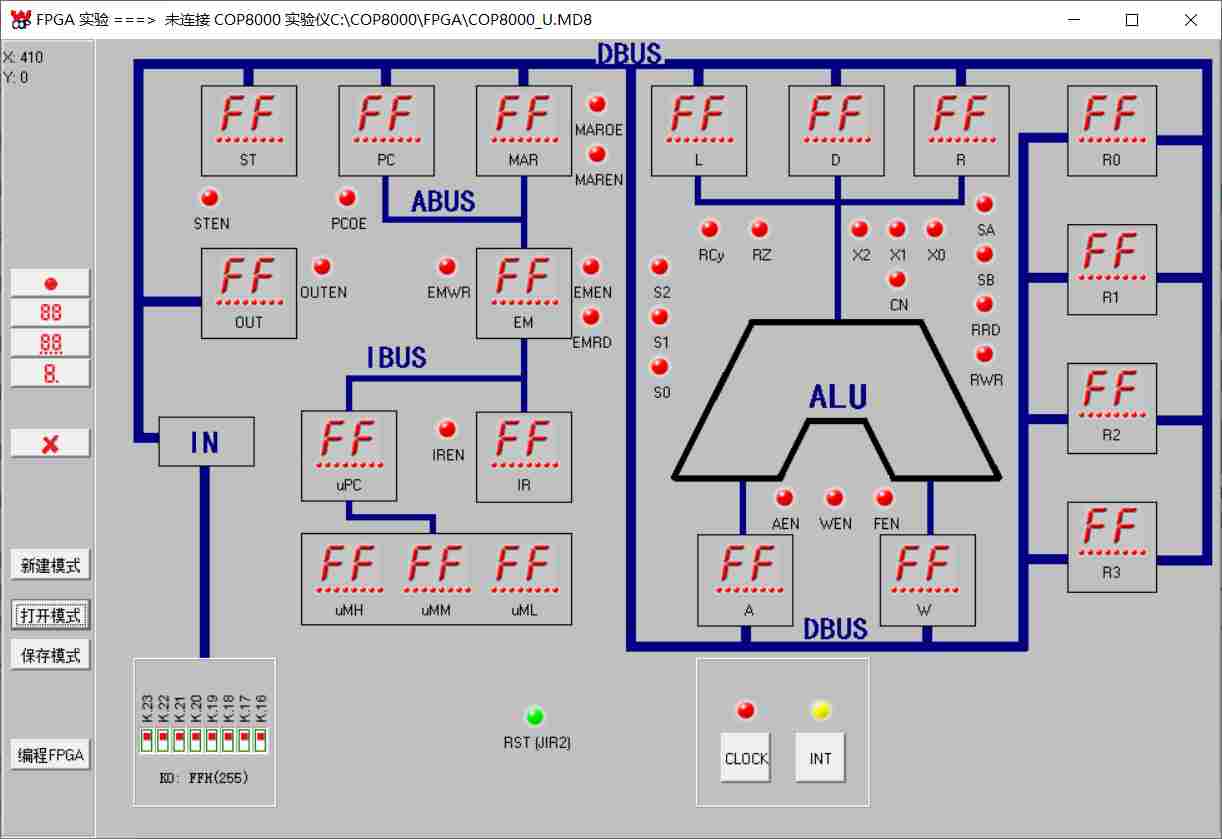Flip the K20 input switch

[195, 741]
